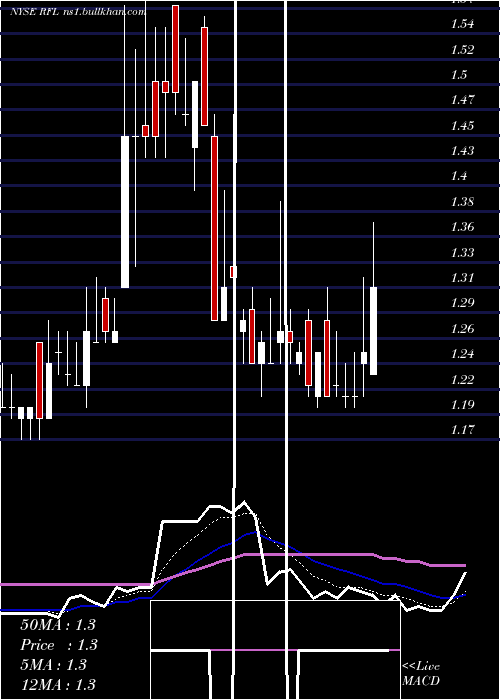500x700 pixels.
Task: Click the '50MA : 1.3' legend text
Action: (58, 625)
